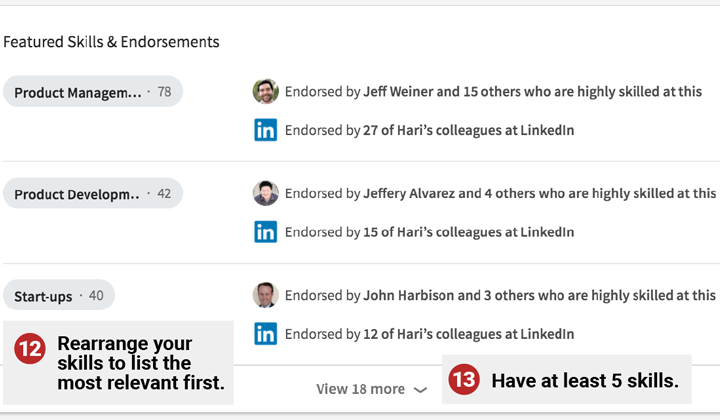Open Jeffery Alvarez's profile photo

tap(265, 193)
